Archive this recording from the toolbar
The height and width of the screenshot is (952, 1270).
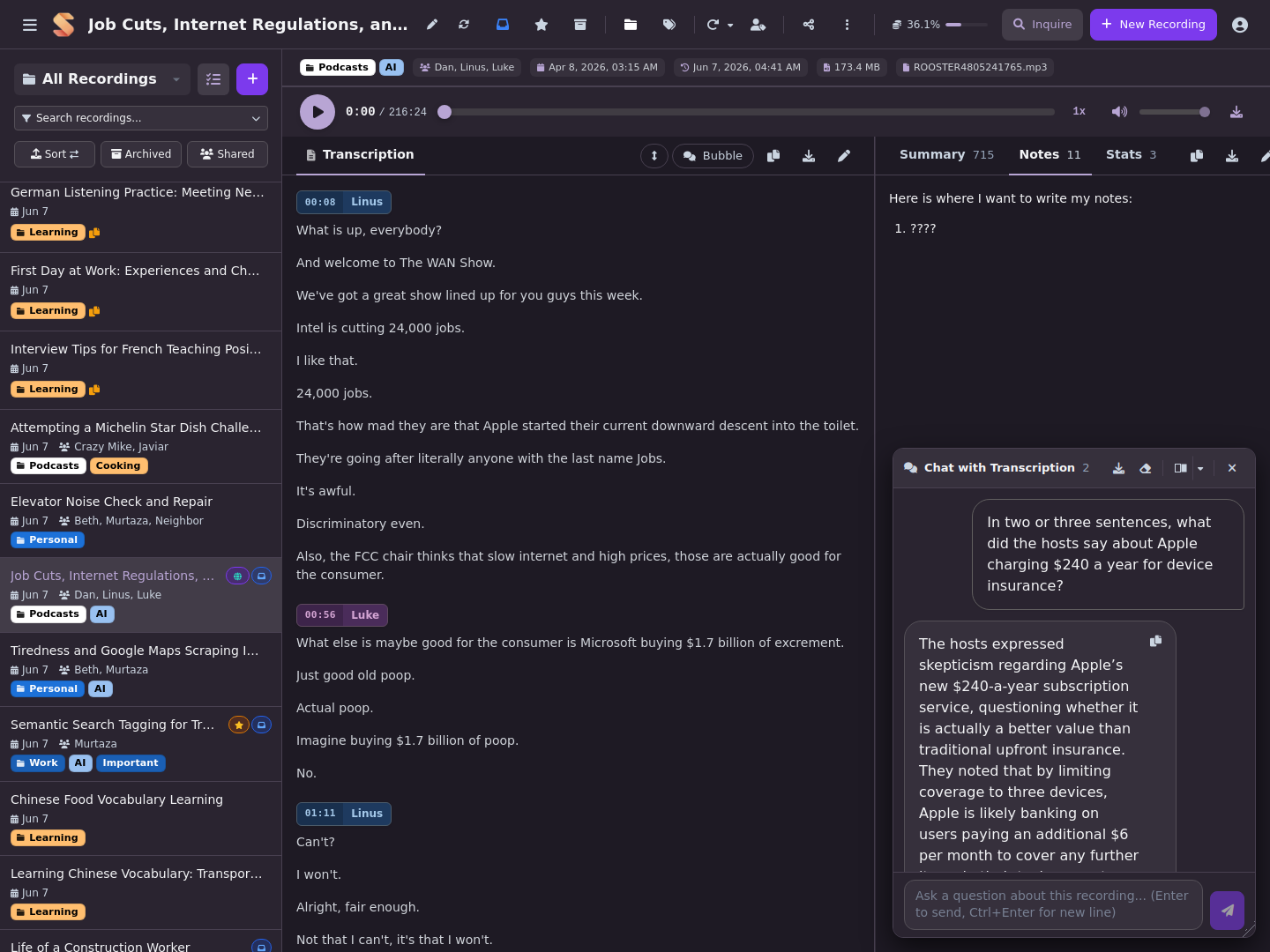point(580,25)
